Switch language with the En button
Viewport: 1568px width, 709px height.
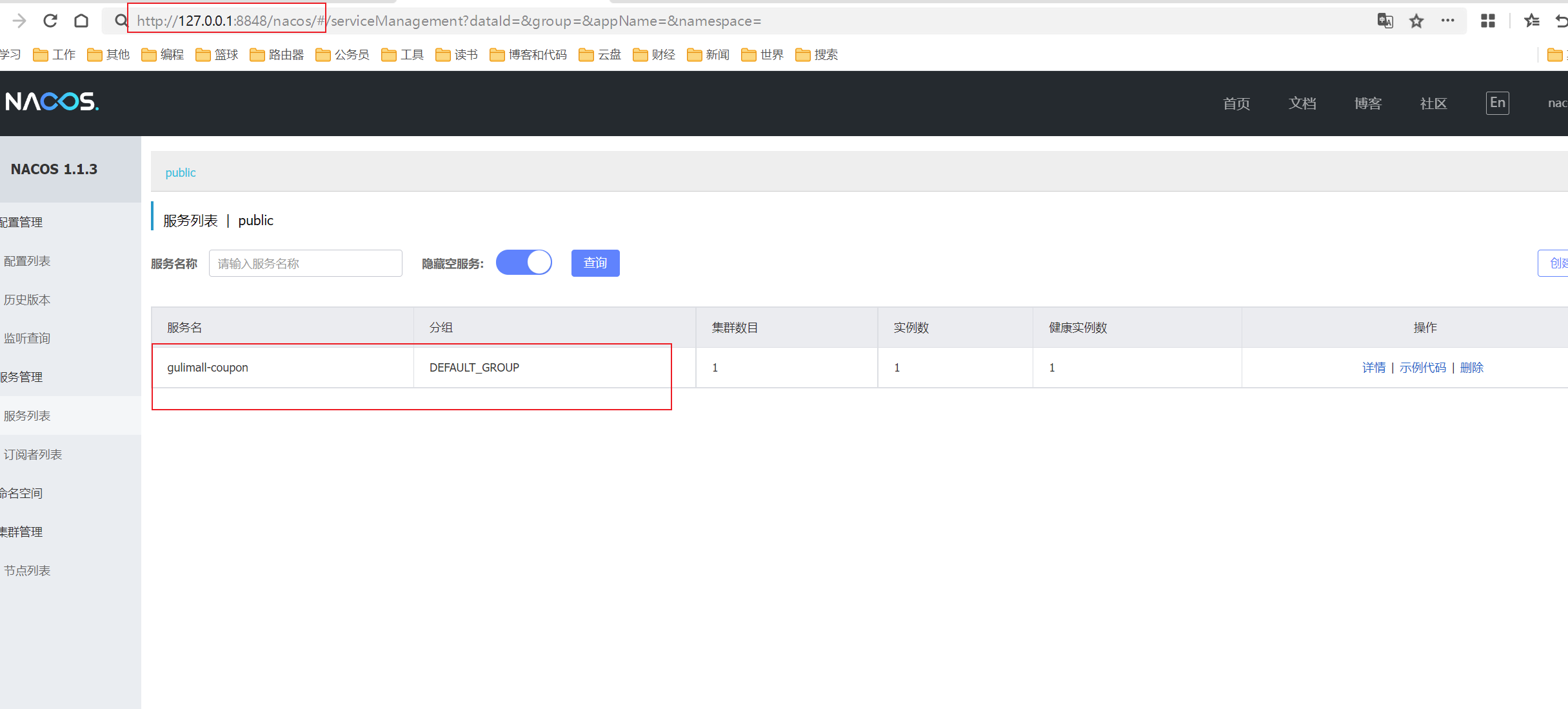[x=1497, y=103]
